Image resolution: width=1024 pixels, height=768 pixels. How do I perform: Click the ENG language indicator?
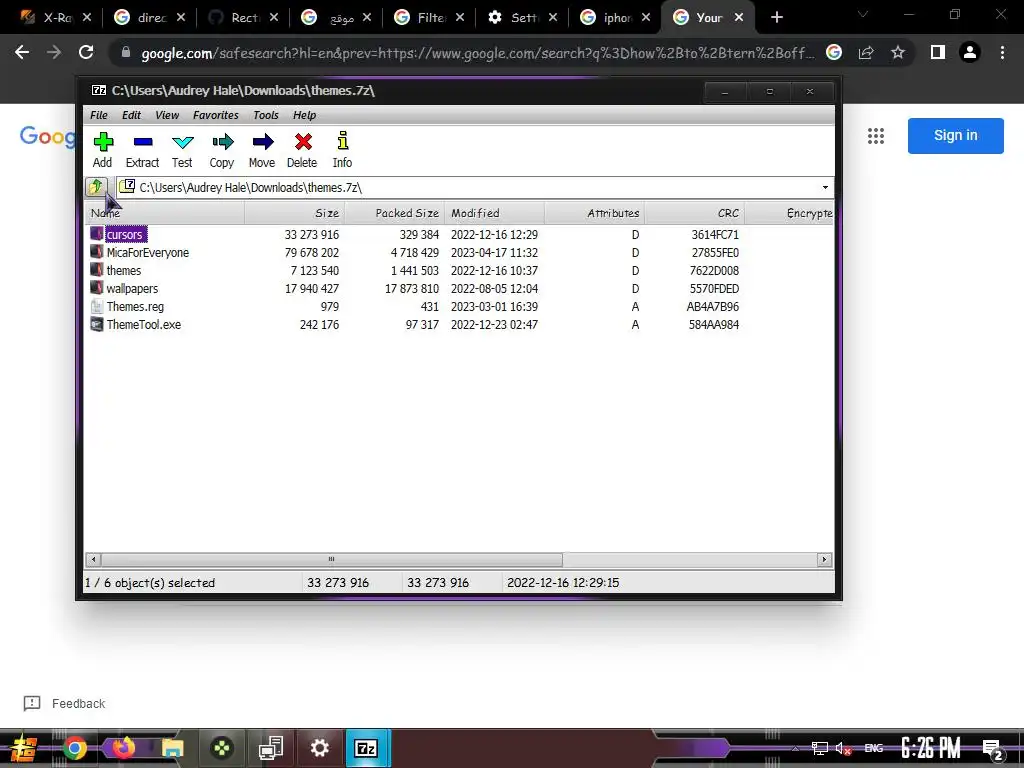(874, 748)
